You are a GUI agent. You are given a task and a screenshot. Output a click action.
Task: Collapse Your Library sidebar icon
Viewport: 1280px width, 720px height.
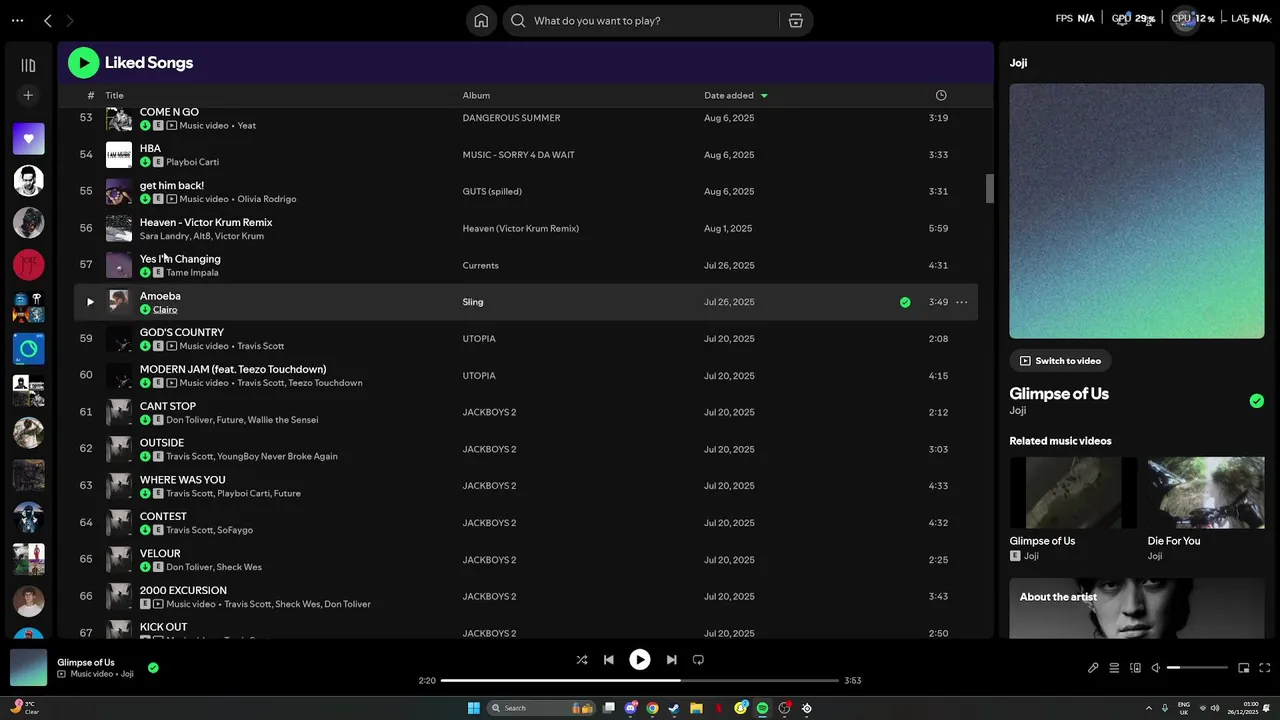click(x=28, y=65)
